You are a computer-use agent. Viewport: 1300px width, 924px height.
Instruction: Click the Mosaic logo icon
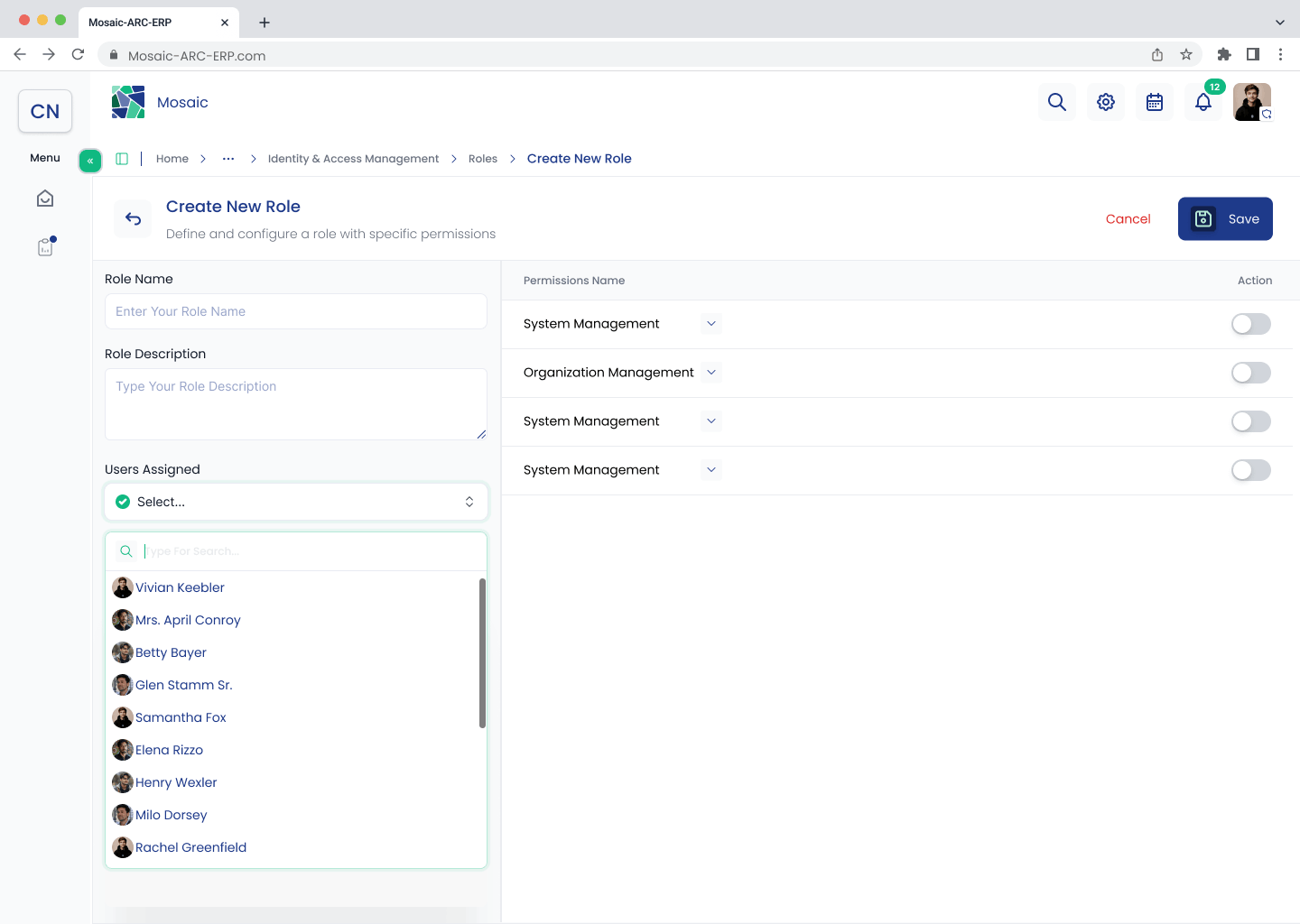(x=128, y=102)
